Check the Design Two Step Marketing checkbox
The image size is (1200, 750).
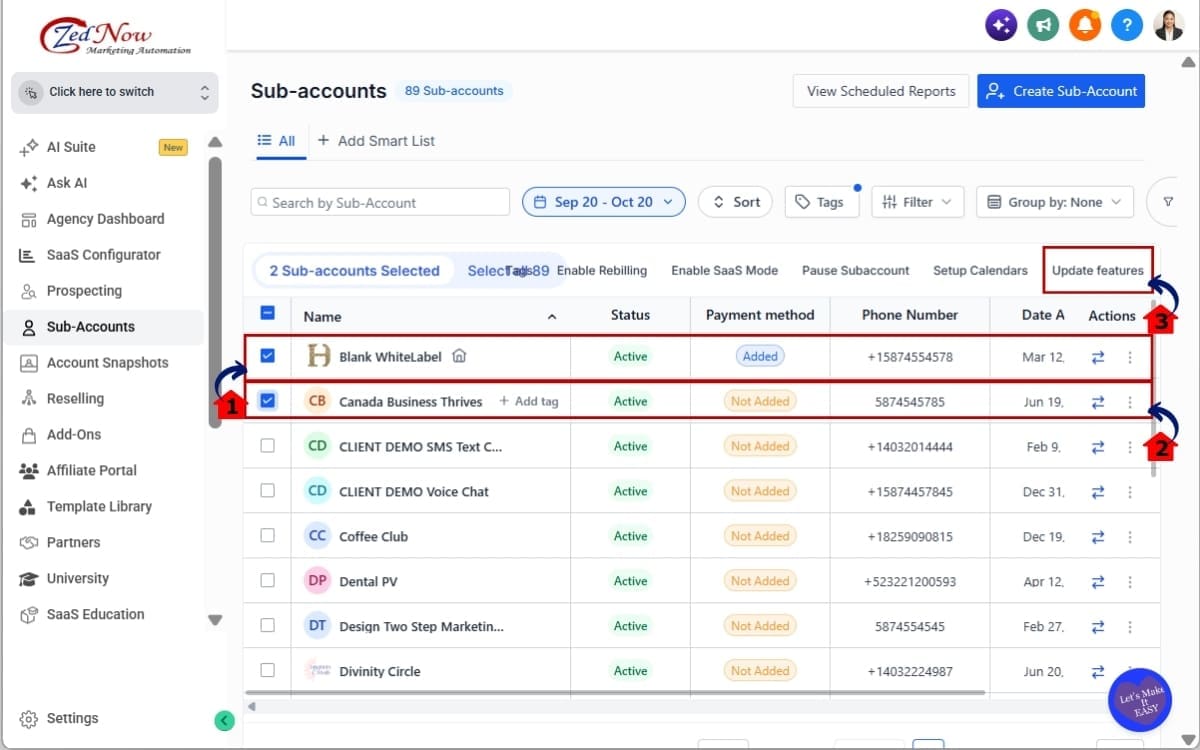(x=267, y=626)
